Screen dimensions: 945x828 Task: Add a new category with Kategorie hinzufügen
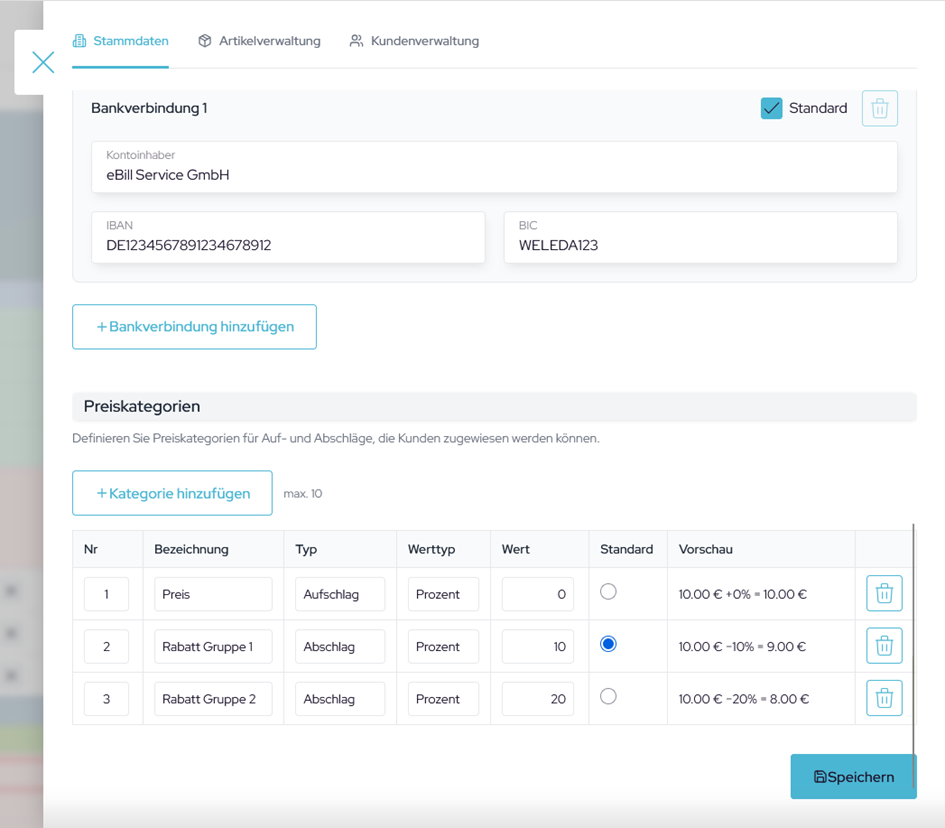tap(172, 493)
